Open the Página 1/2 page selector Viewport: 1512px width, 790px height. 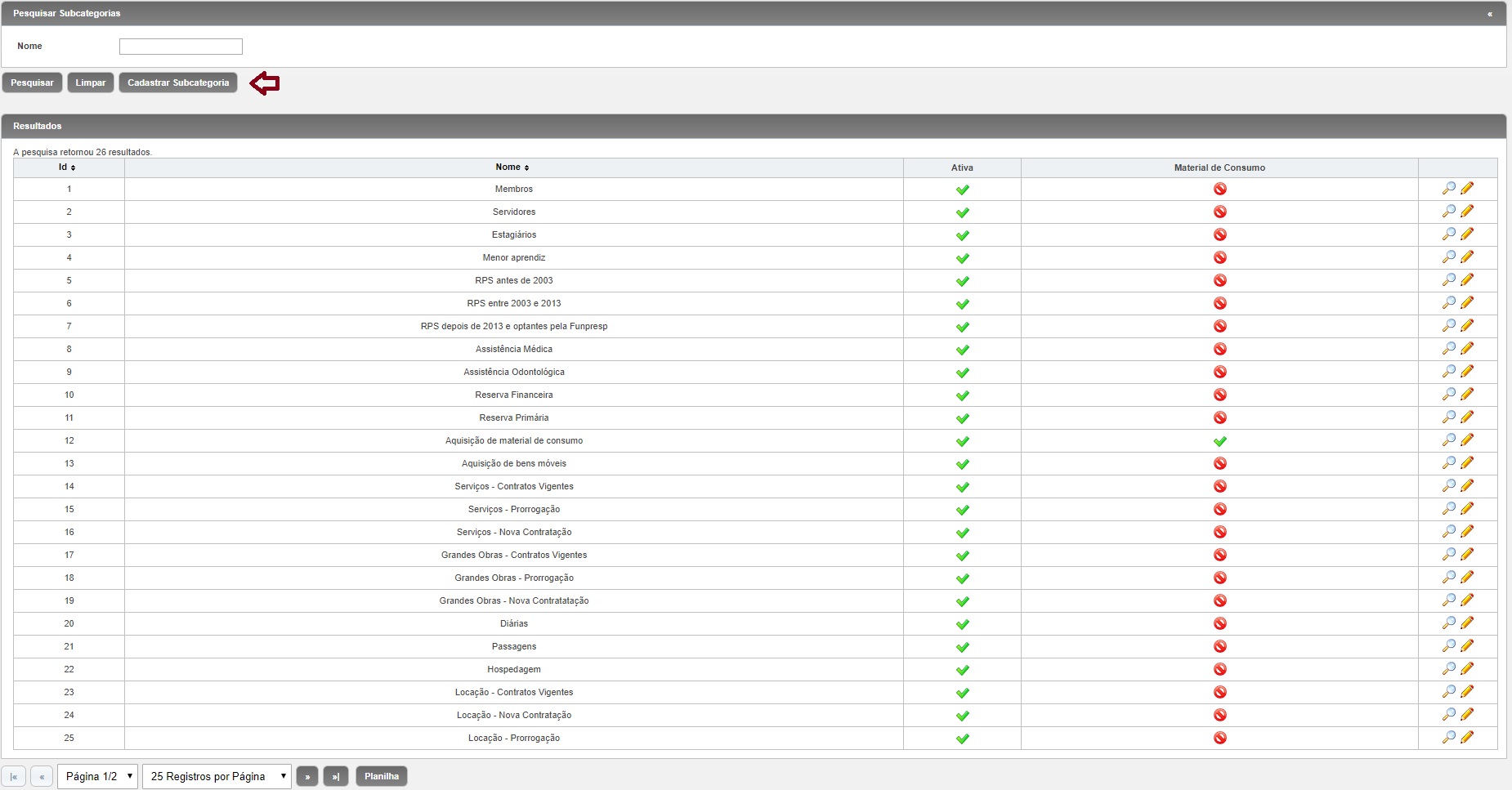click(x=97, y=776)
